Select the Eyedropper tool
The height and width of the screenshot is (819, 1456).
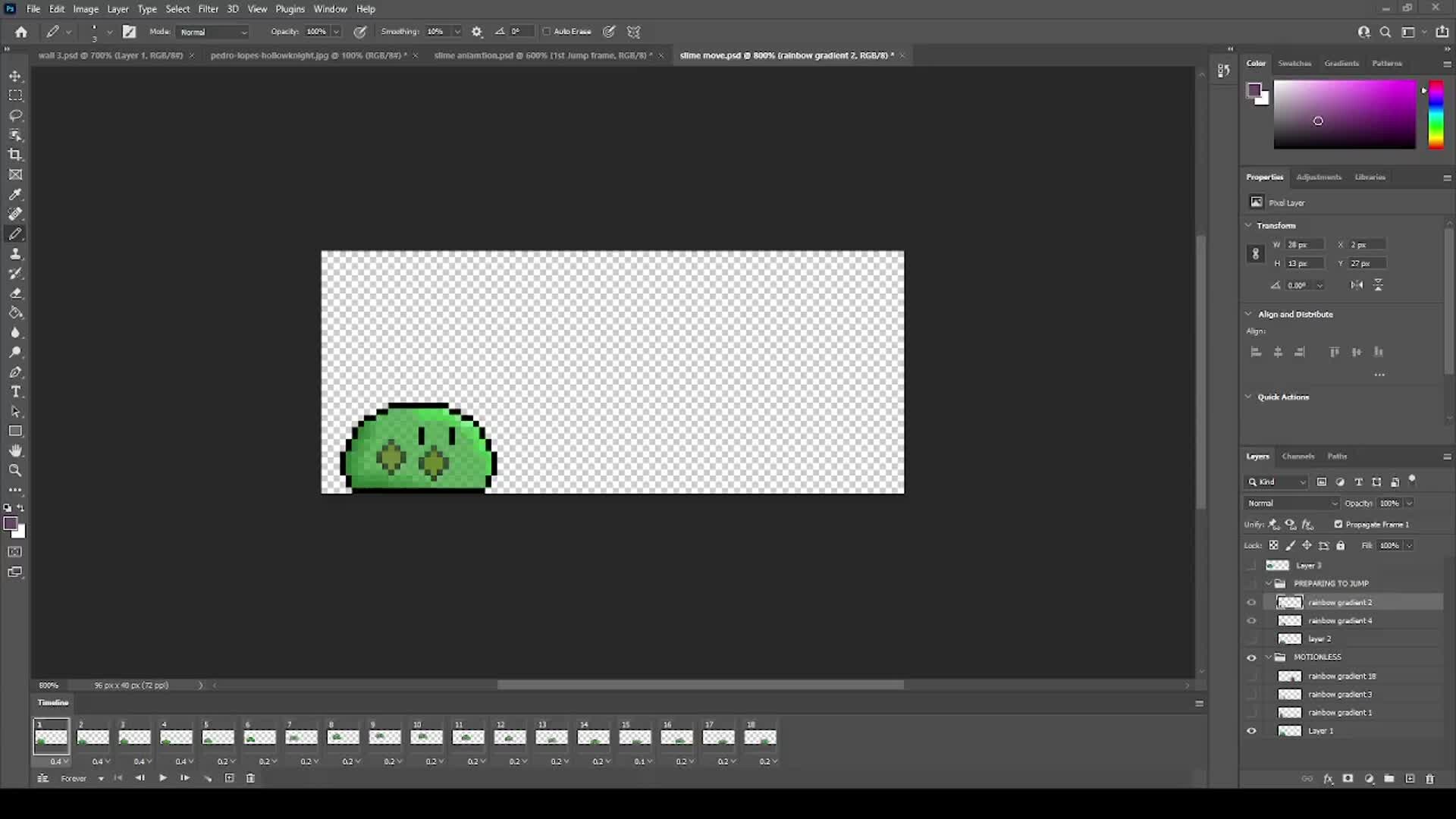point(15,194)
